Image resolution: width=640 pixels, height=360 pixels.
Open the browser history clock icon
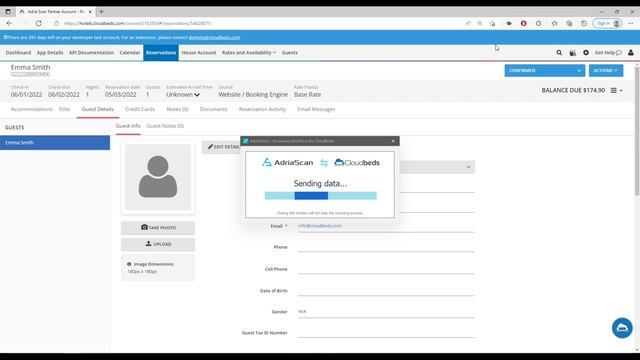click(584, 23)
